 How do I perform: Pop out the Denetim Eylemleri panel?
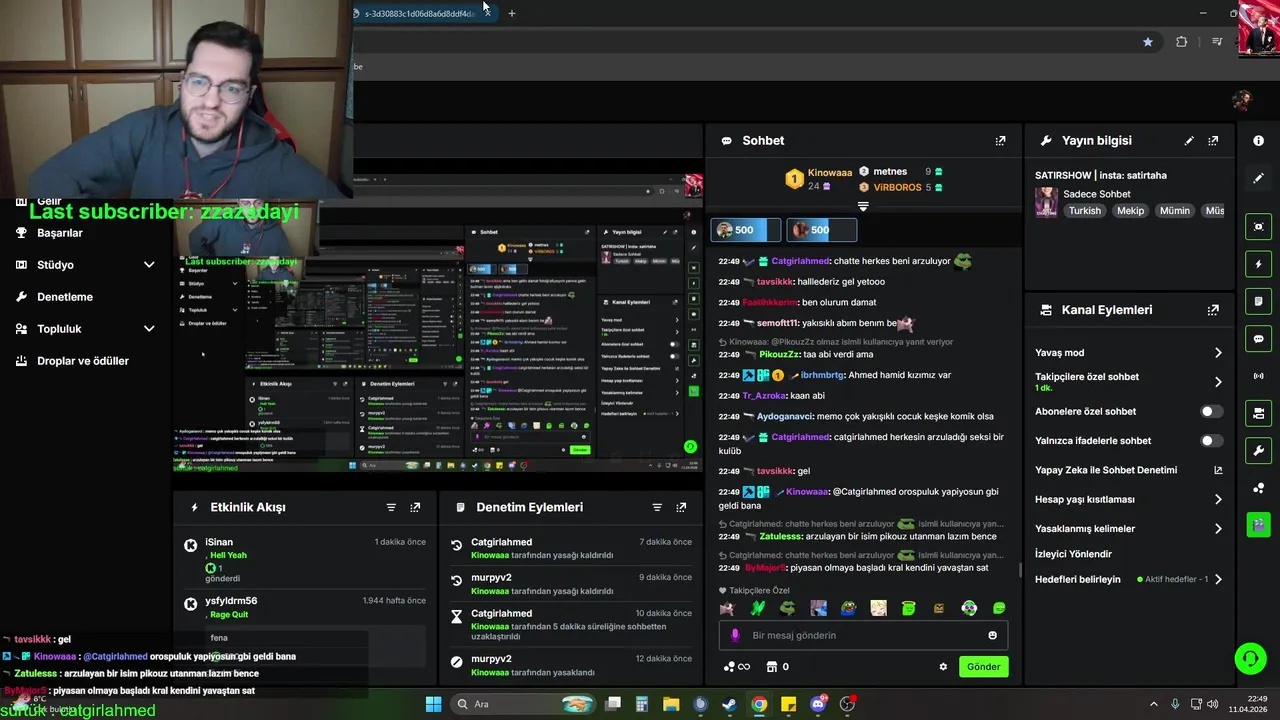pyautogui.click(x=681, y=507)
